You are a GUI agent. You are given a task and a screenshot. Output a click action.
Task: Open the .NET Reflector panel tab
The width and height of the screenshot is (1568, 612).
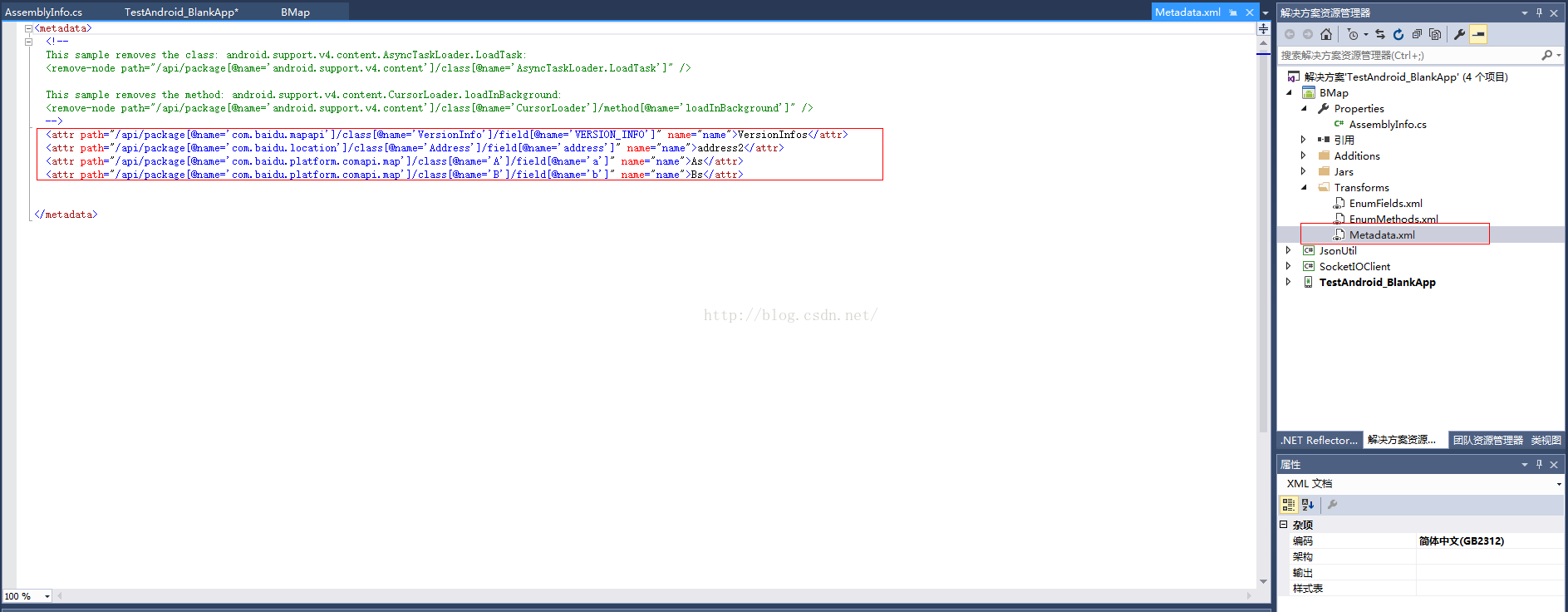[1319, 440]
